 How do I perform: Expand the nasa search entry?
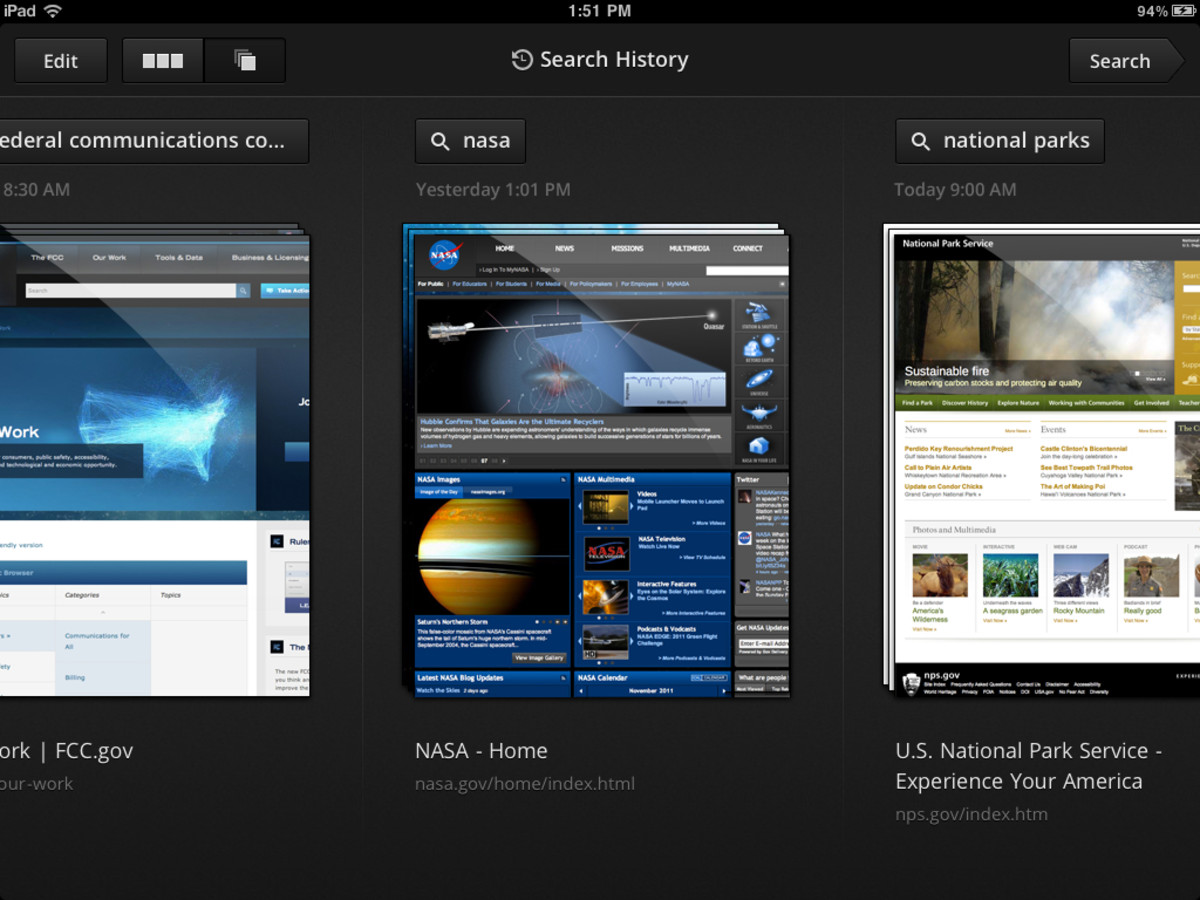(470, 140)
